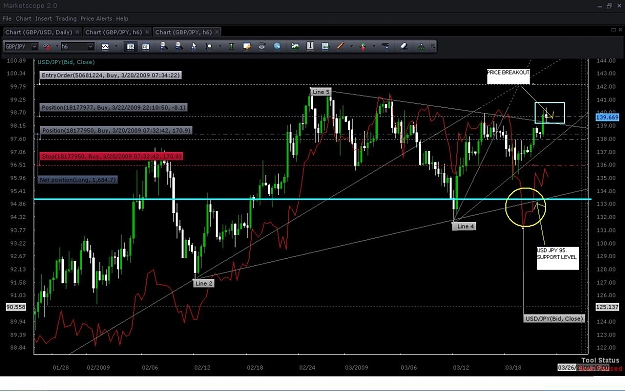Click the yellow note label icon
The image size is (625, 391).
[247, 46]
